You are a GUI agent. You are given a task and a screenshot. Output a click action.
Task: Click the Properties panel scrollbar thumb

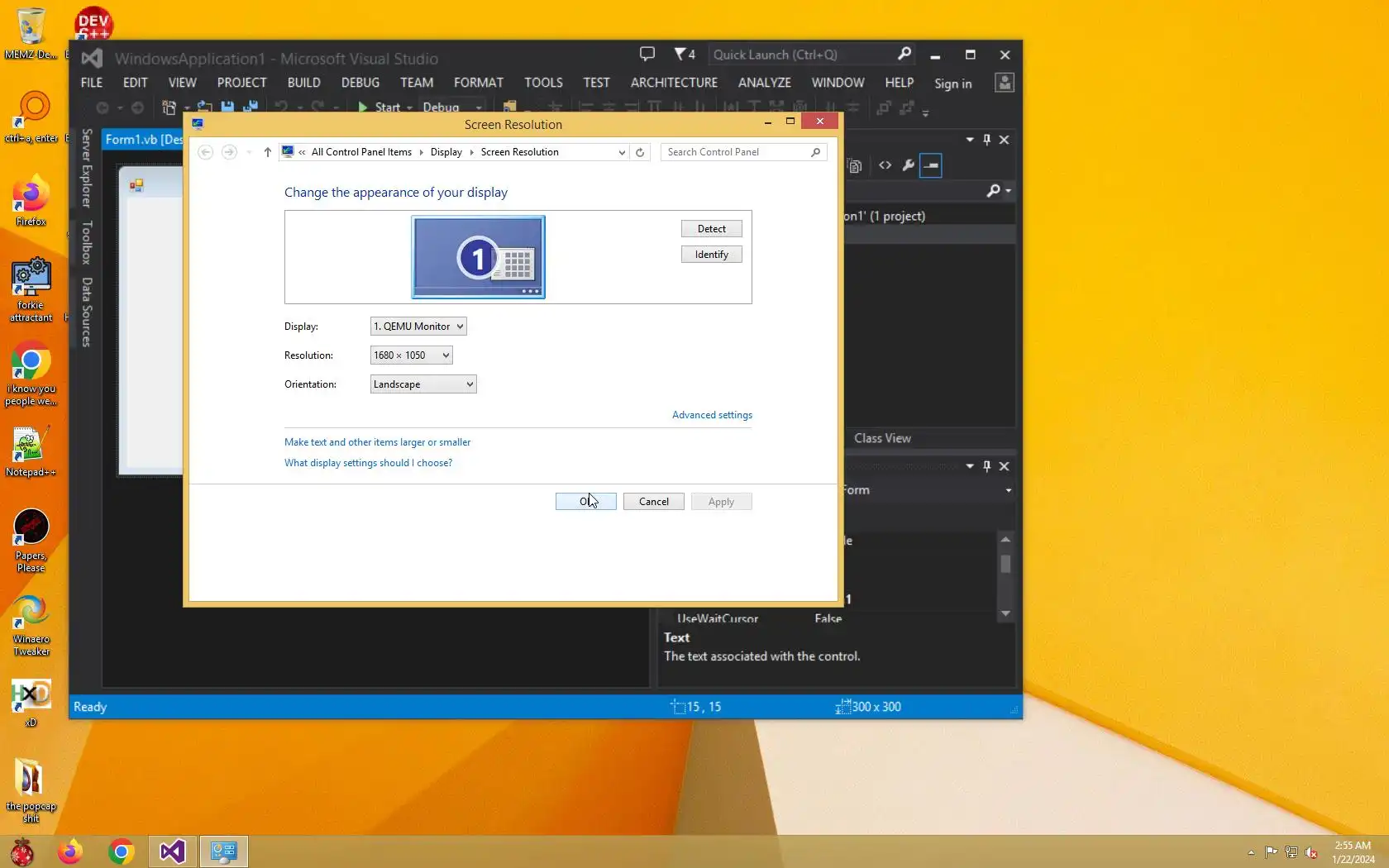1005,563
